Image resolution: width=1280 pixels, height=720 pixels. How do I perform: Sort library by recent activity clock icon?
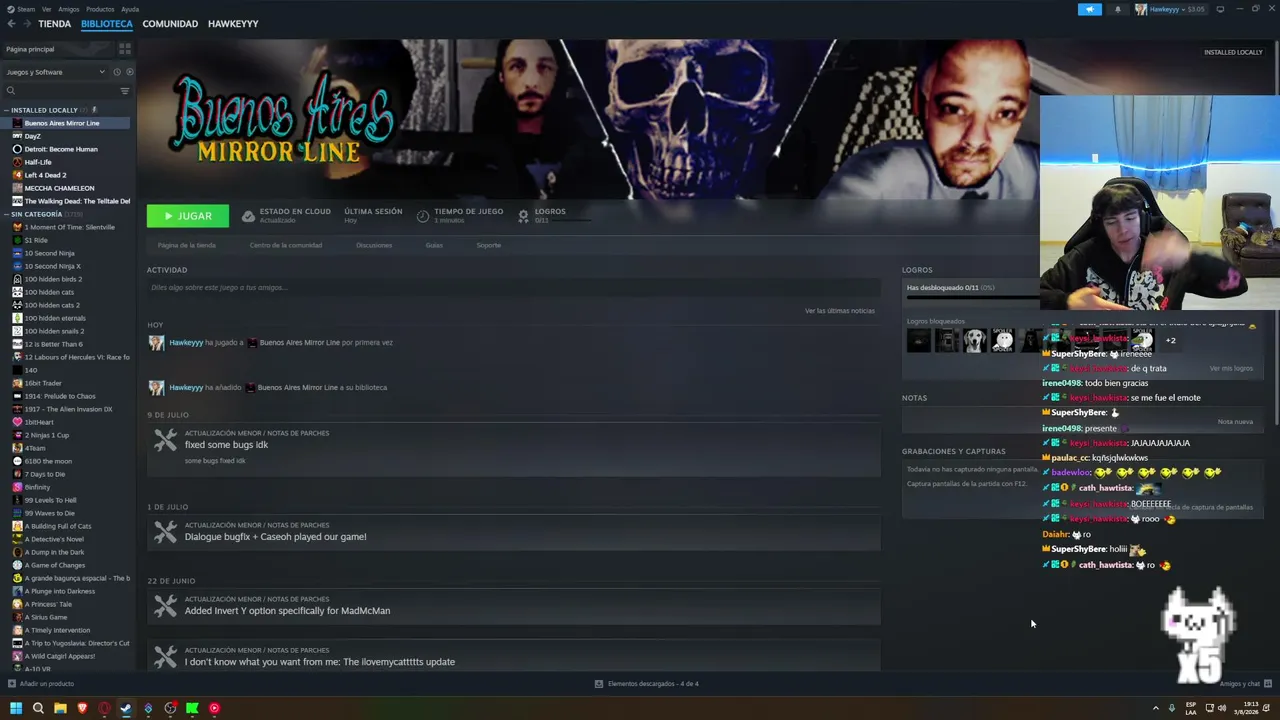tap(116, 72)
